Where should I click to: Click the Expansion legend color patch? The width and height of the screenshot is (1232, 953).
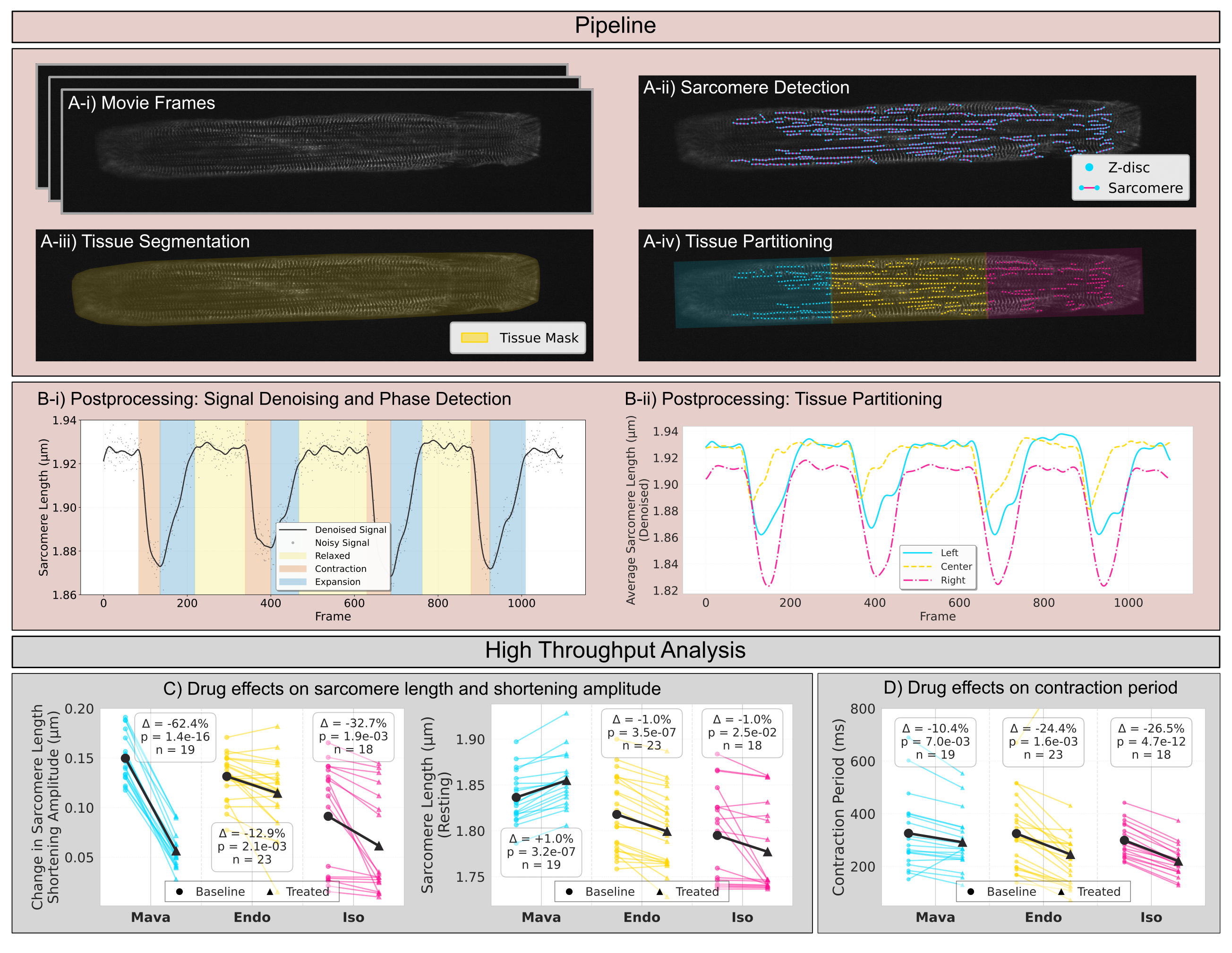click(x=293, y=581)
